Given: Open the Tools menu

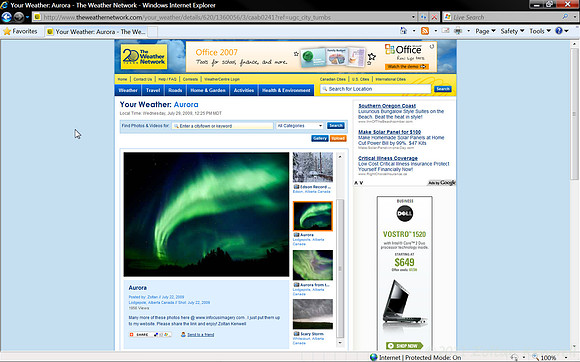Looking at the screenshot, I should [540, 31].
